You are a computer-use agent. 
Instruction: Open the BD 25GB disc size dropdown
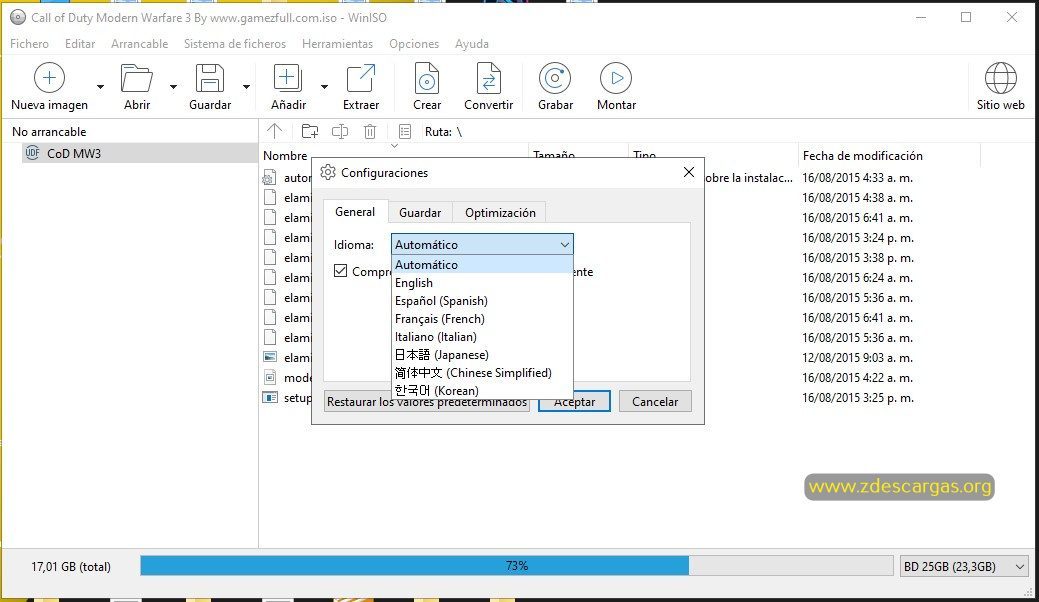pyautogui.click(x=963, y=566)
